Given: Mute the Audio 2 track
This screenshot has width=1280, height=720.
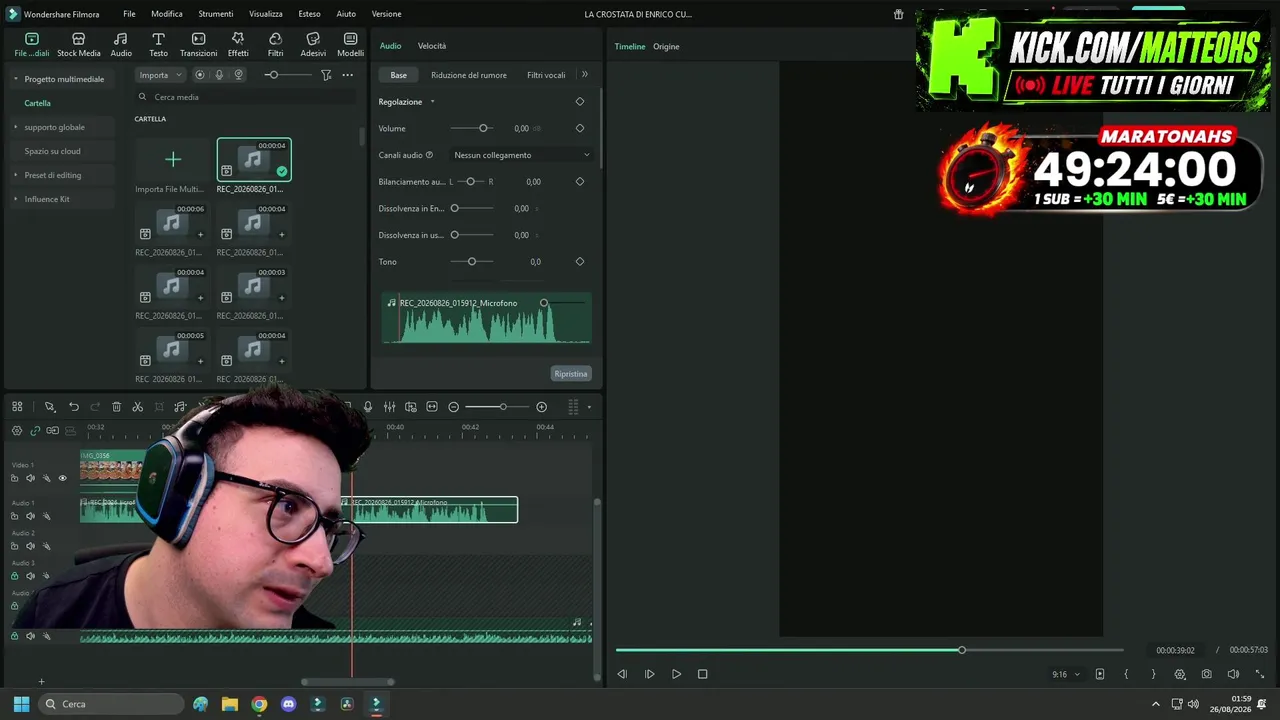Looking at the screenshot, I should click(x=30, y=546).
